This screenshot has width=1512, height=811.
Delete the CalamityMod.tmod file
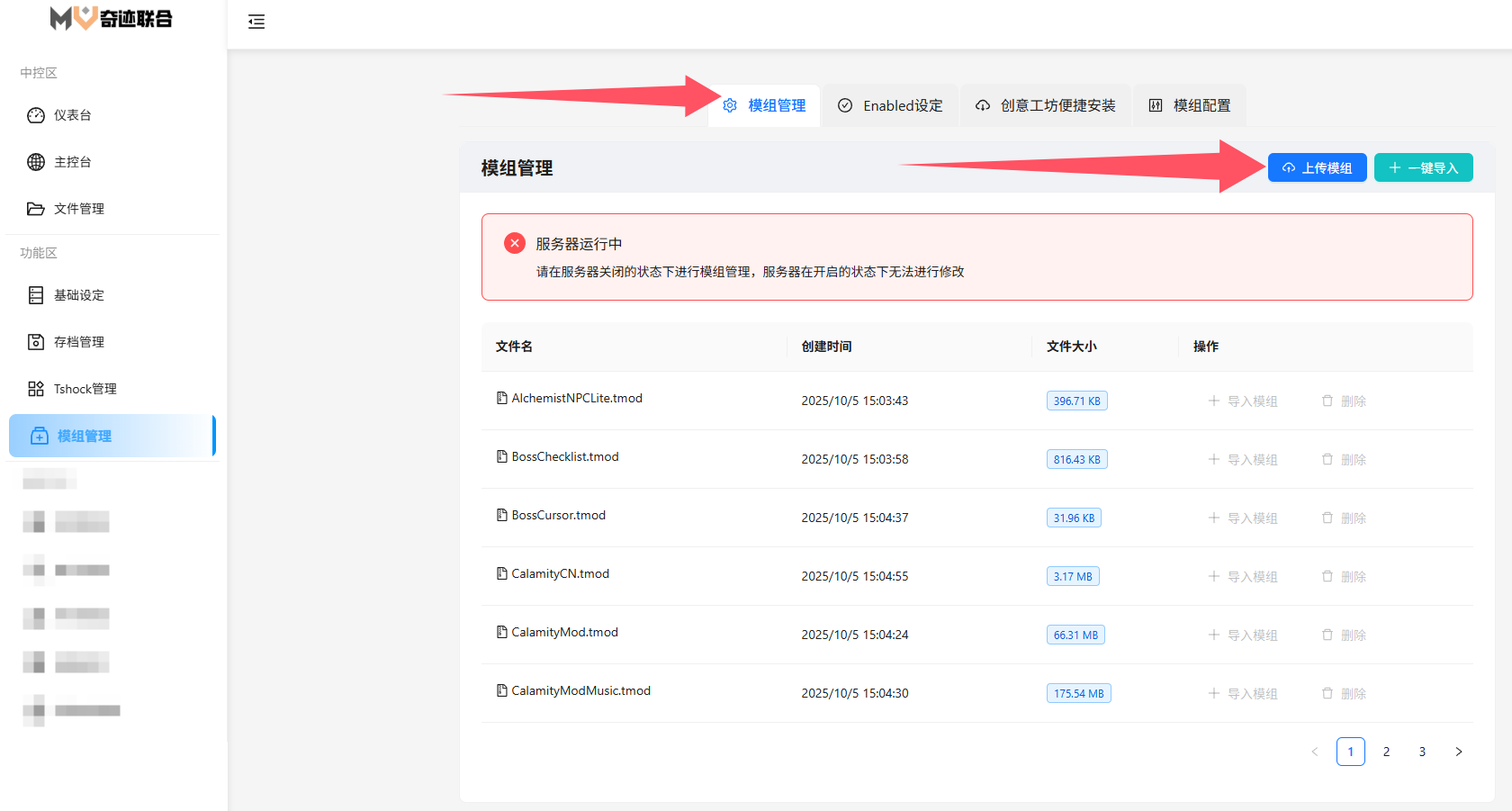[1344, 635]
